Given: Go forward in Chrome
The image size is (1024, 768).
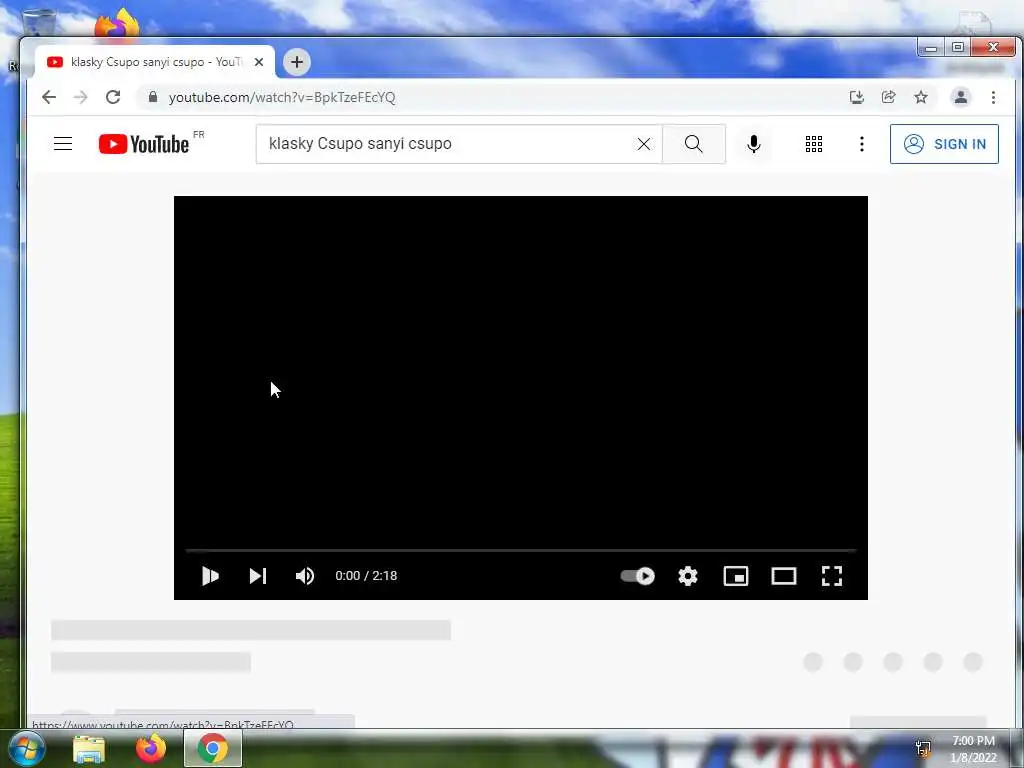Looking at the screenshot, I should pyautogui.click(x=81, y=97).
